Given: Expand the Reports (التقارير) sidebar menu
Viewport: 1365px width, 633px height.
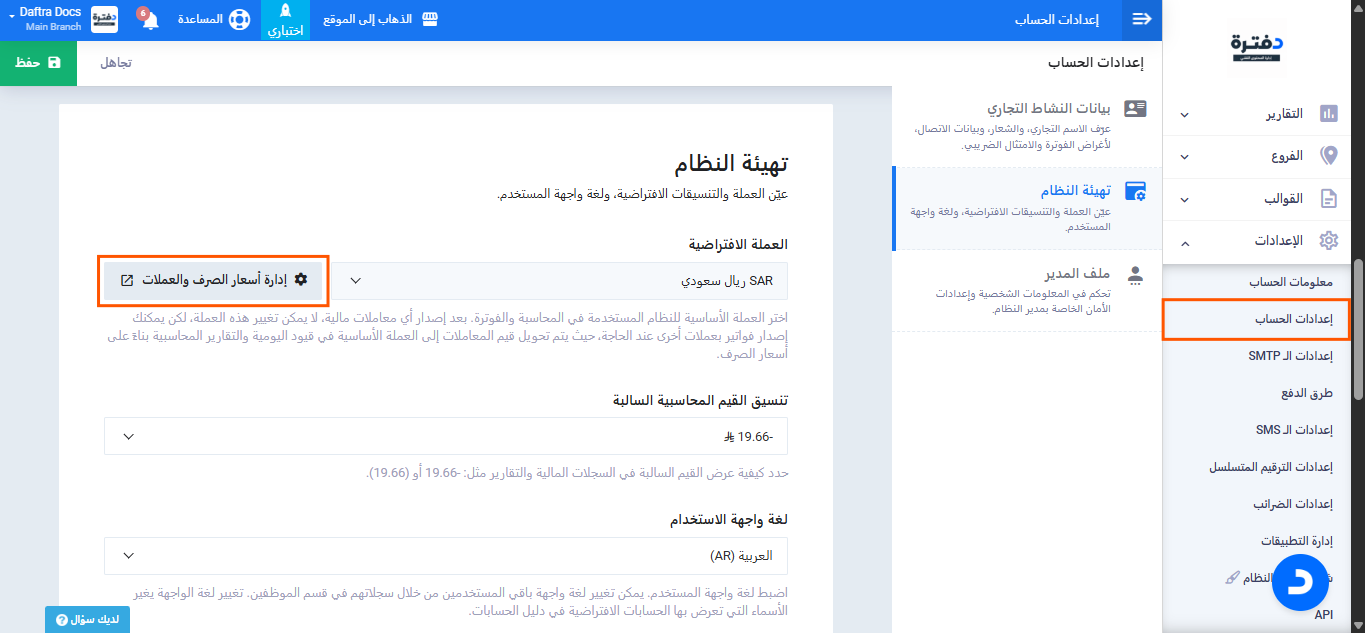Looking at the screenshot, I should (x=1262, y=114).
